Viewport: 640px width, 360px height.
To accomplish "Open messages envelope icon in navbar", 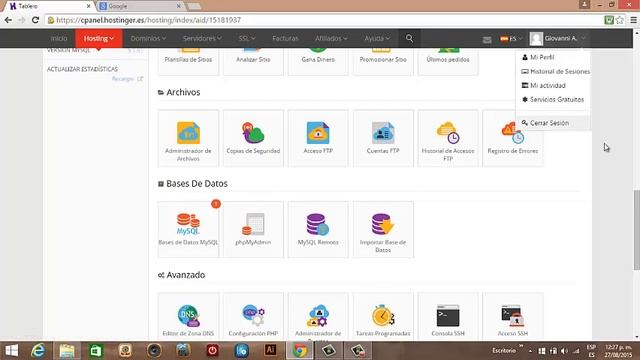I will 487,40.
